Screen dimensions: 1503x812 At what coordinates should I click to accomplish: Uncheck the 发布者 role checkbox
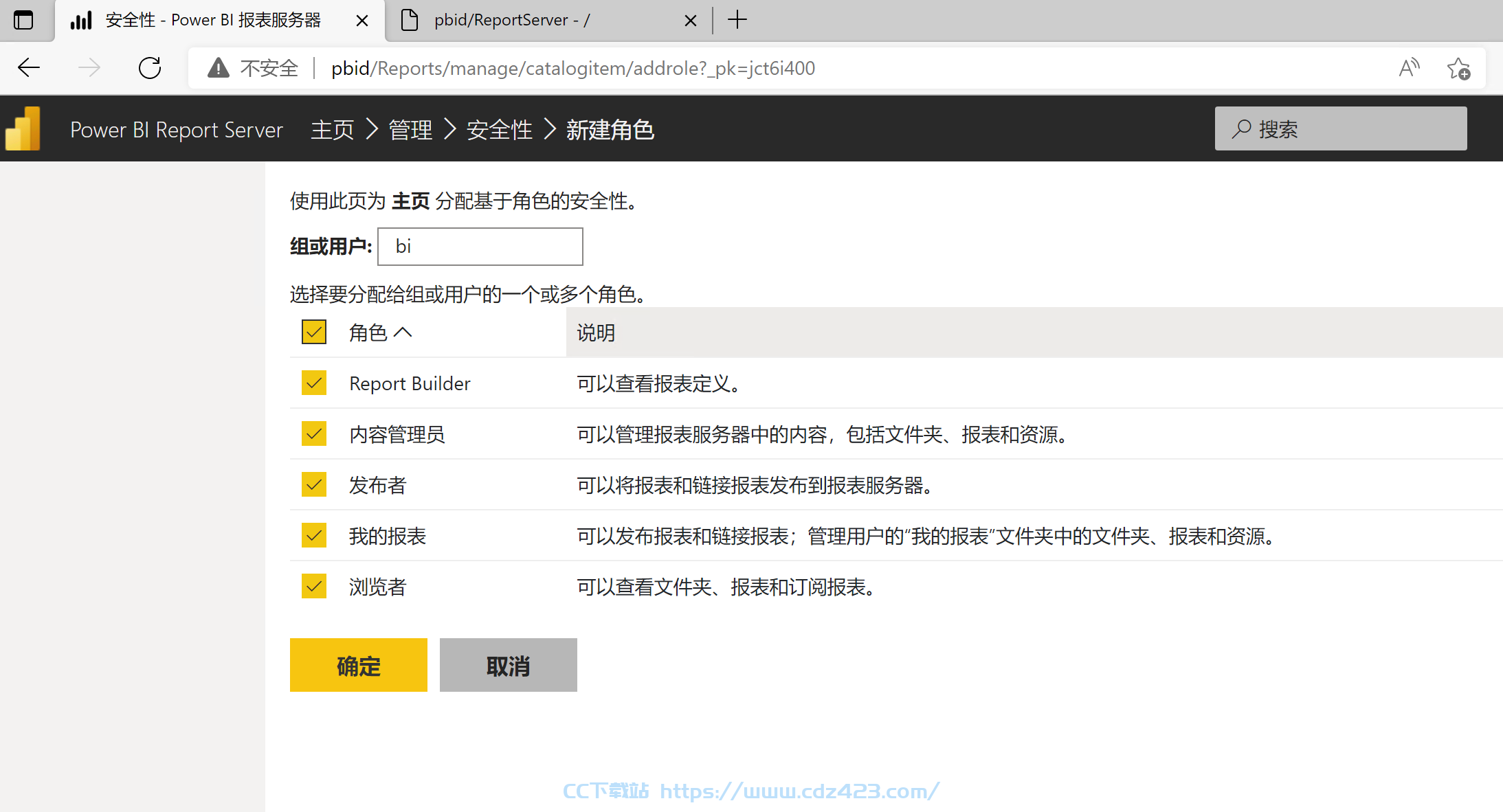314,484
